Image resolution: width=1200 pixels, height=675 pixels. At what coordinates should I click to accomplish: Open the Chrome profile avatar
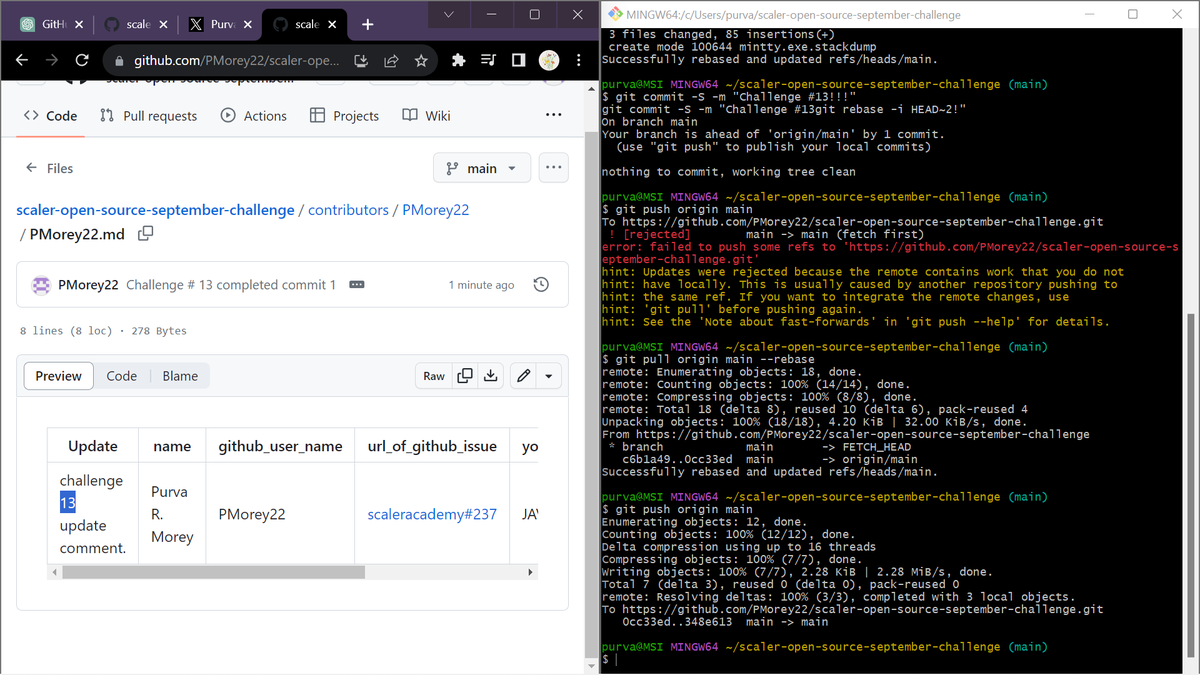549,61
